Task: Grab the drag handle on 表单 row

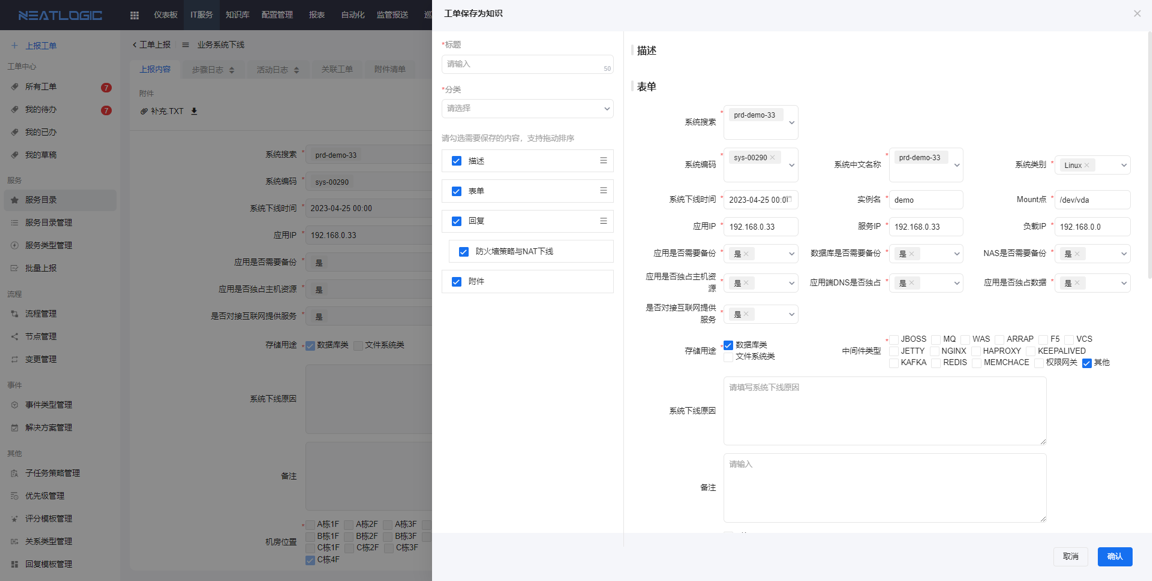Action: tap(603, 190)
